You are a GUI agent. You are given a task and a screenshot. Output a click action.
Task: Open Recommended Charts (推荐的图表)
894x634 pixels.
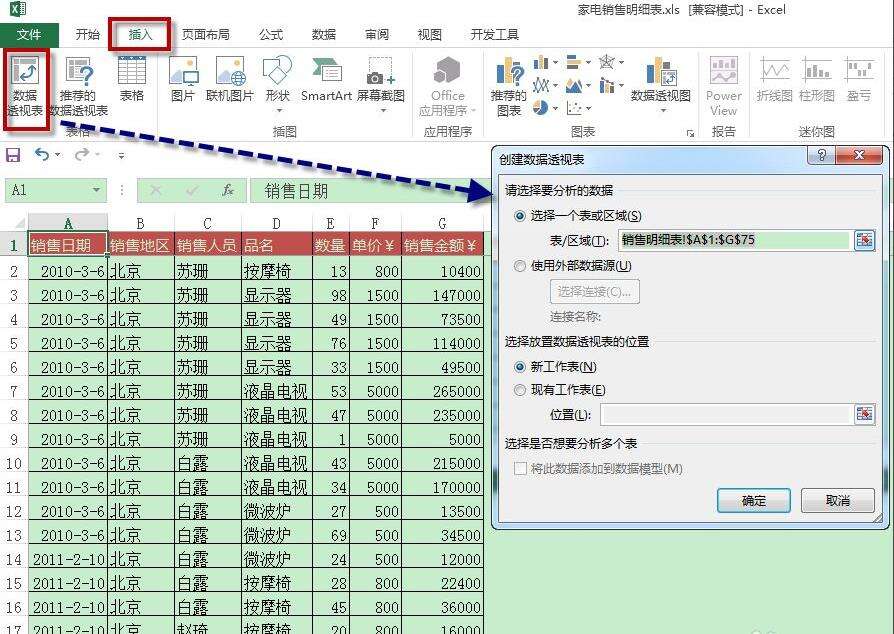point(509,86)
